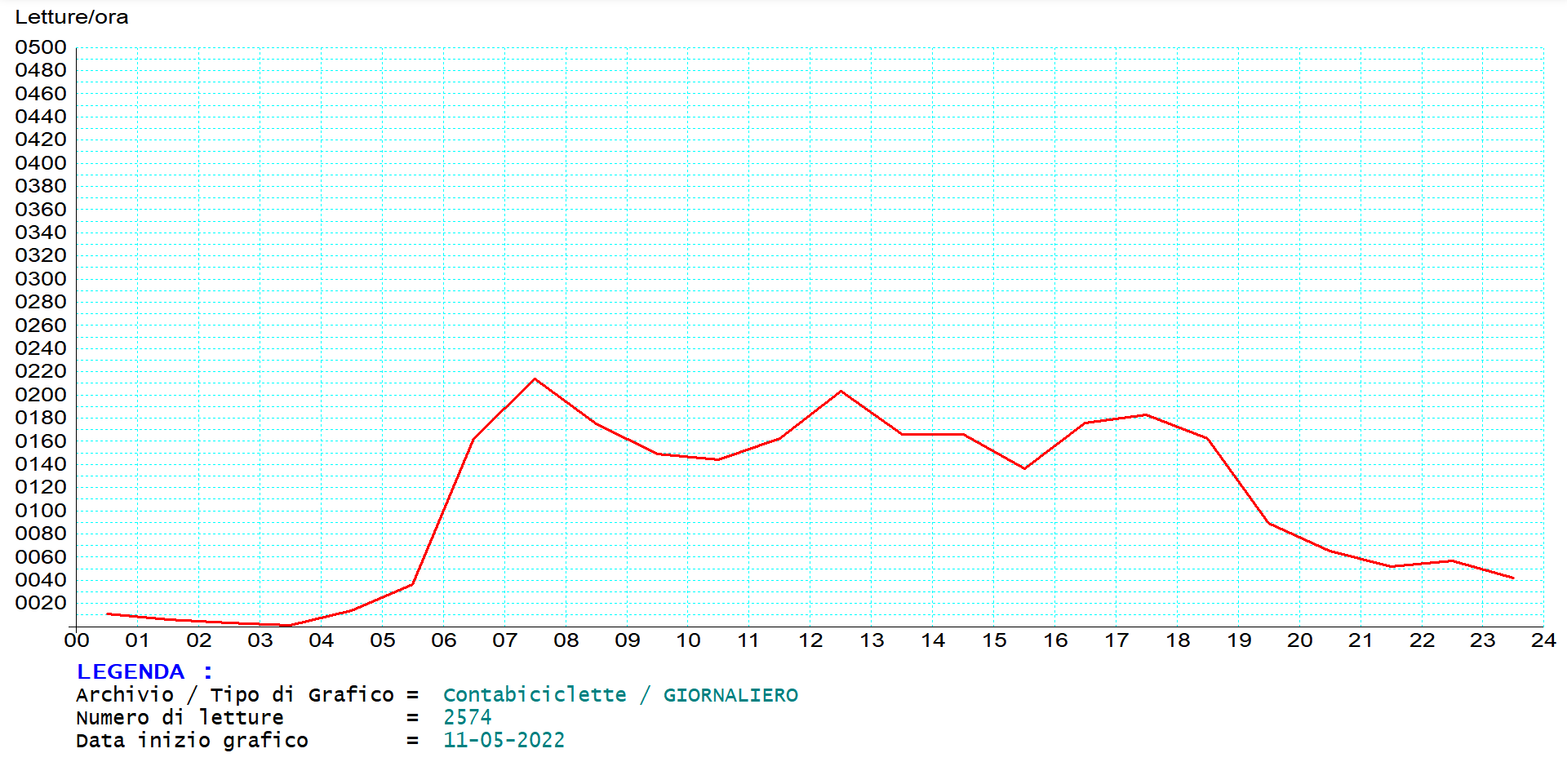Click the 0020 y-axis label
Screen dimensions: 1567x784
pyautogui.click(x=41, y=603)
